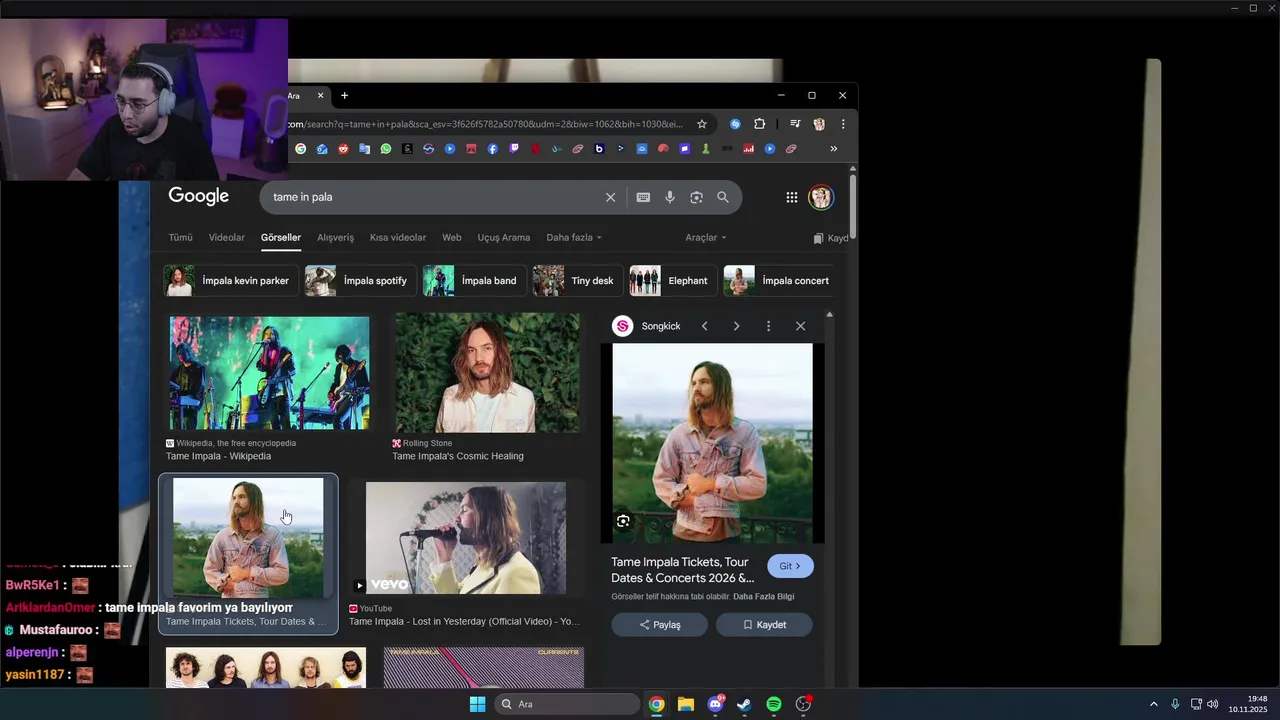This screenshot has width=1280, height=720.
Task: Show hidden system tray icons
Action: click(x=1153, y=704)
